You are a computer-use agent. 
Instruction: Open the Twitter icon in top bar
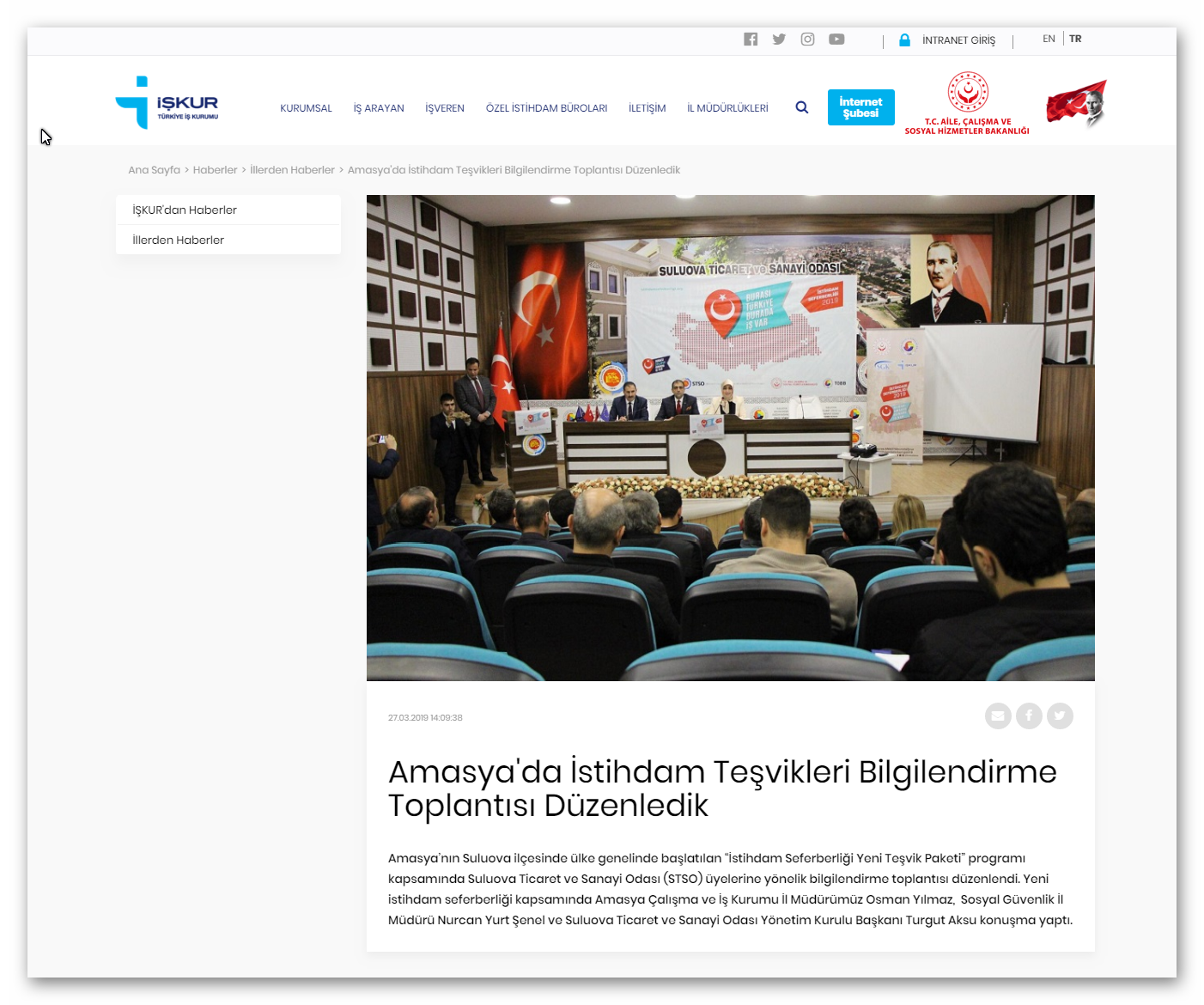point(779,40)
